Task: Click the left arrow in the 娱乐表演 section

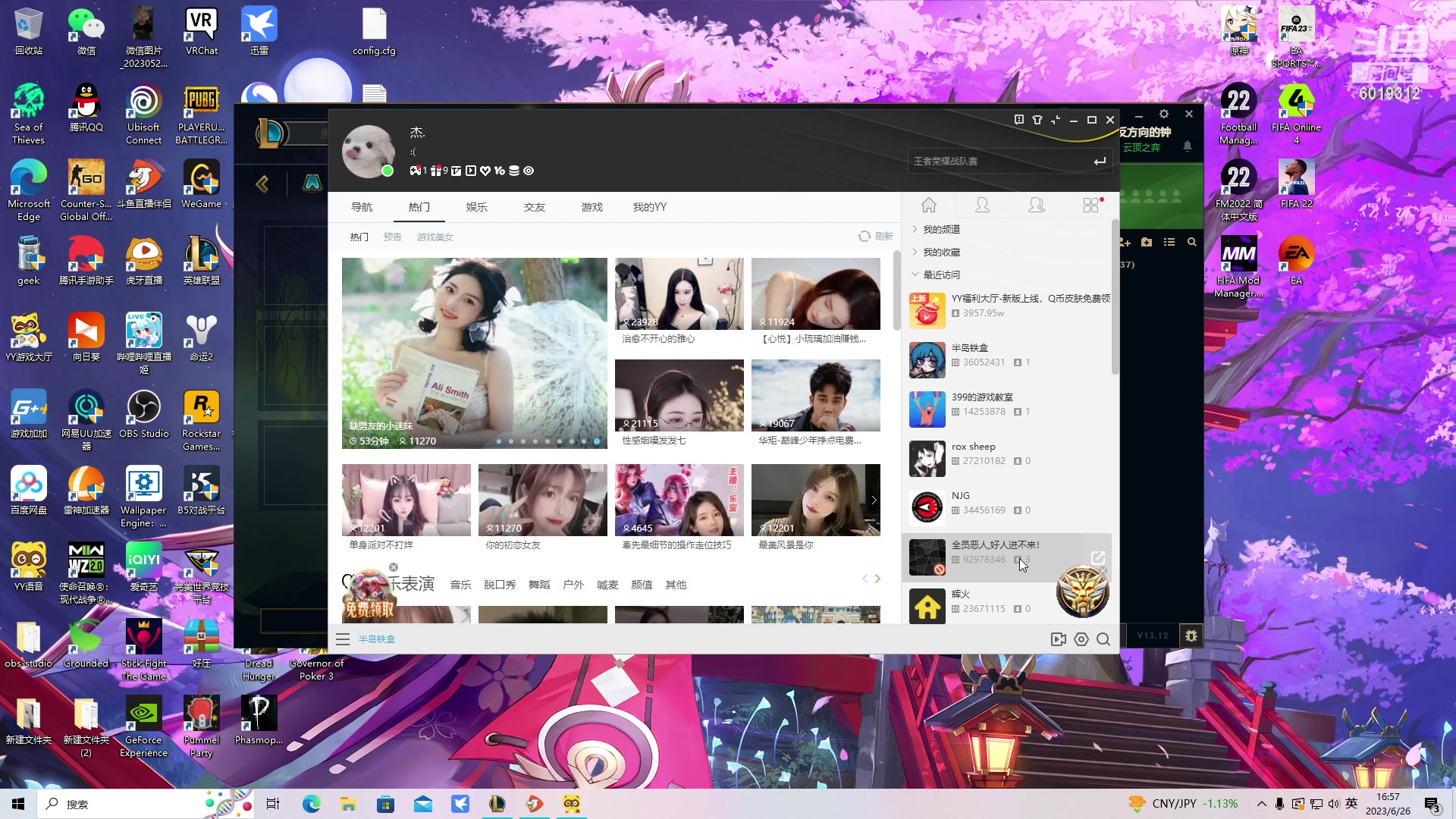Action: [864, 579]
